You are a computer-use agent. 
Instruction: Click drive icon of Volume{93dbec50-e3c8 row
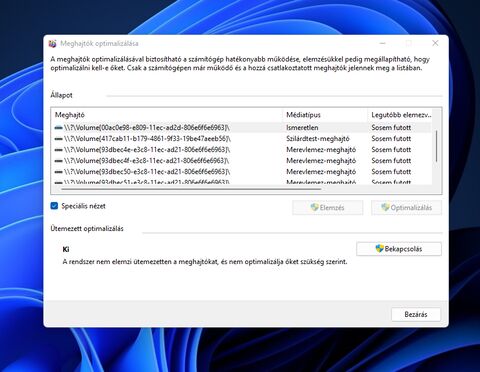click(x=59, y=172)
